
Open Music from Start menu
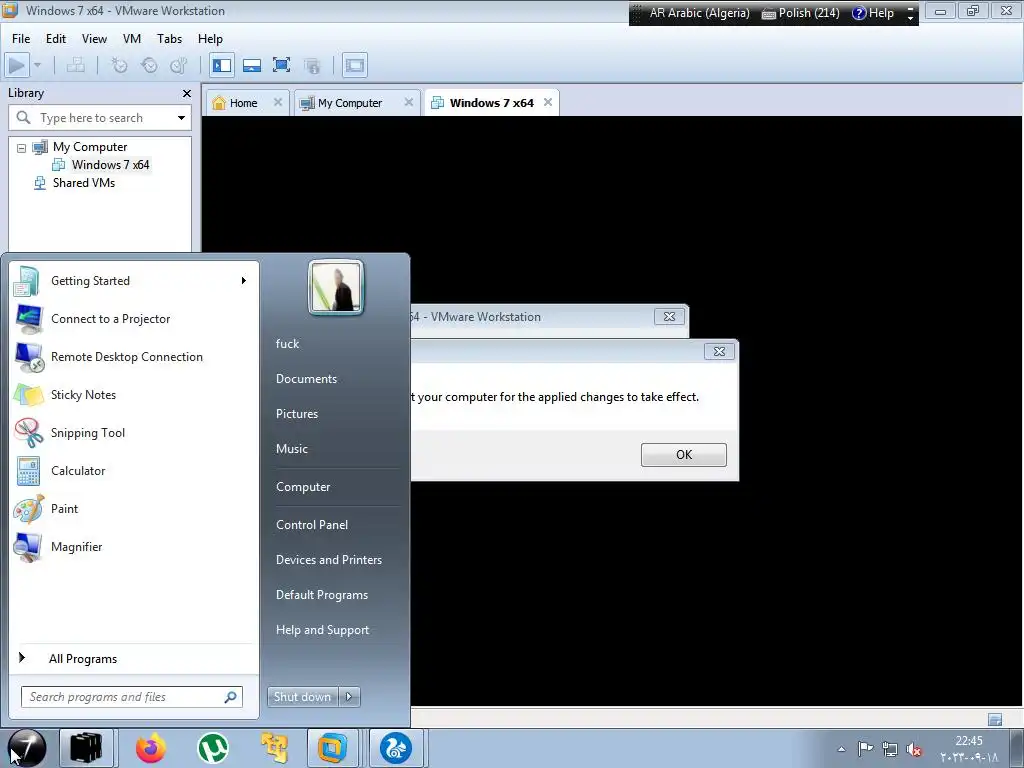tap(291, 449)
